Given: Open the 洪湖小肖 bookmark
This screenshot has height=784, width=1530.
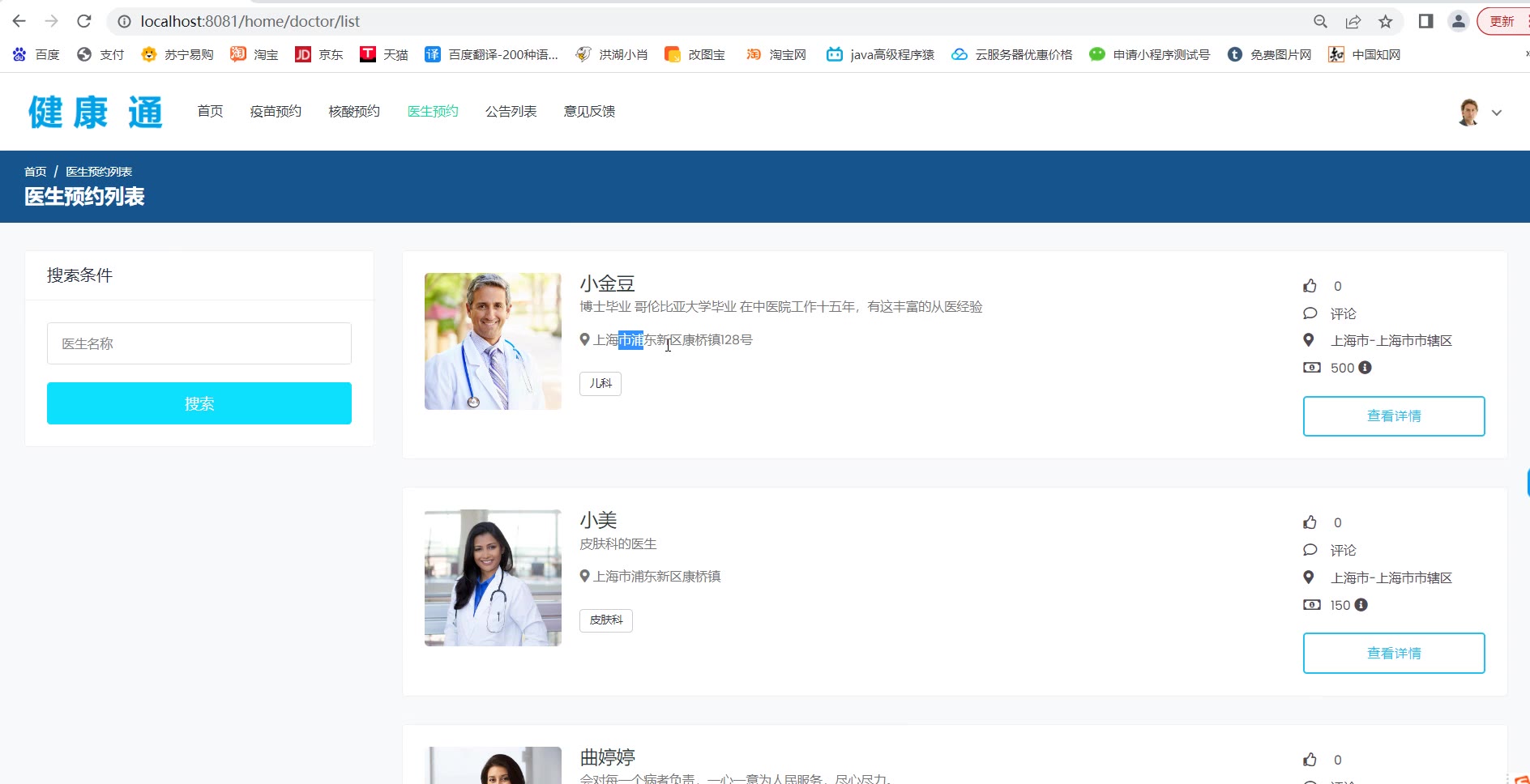Looking at the screenshot, I should point(611,54).
